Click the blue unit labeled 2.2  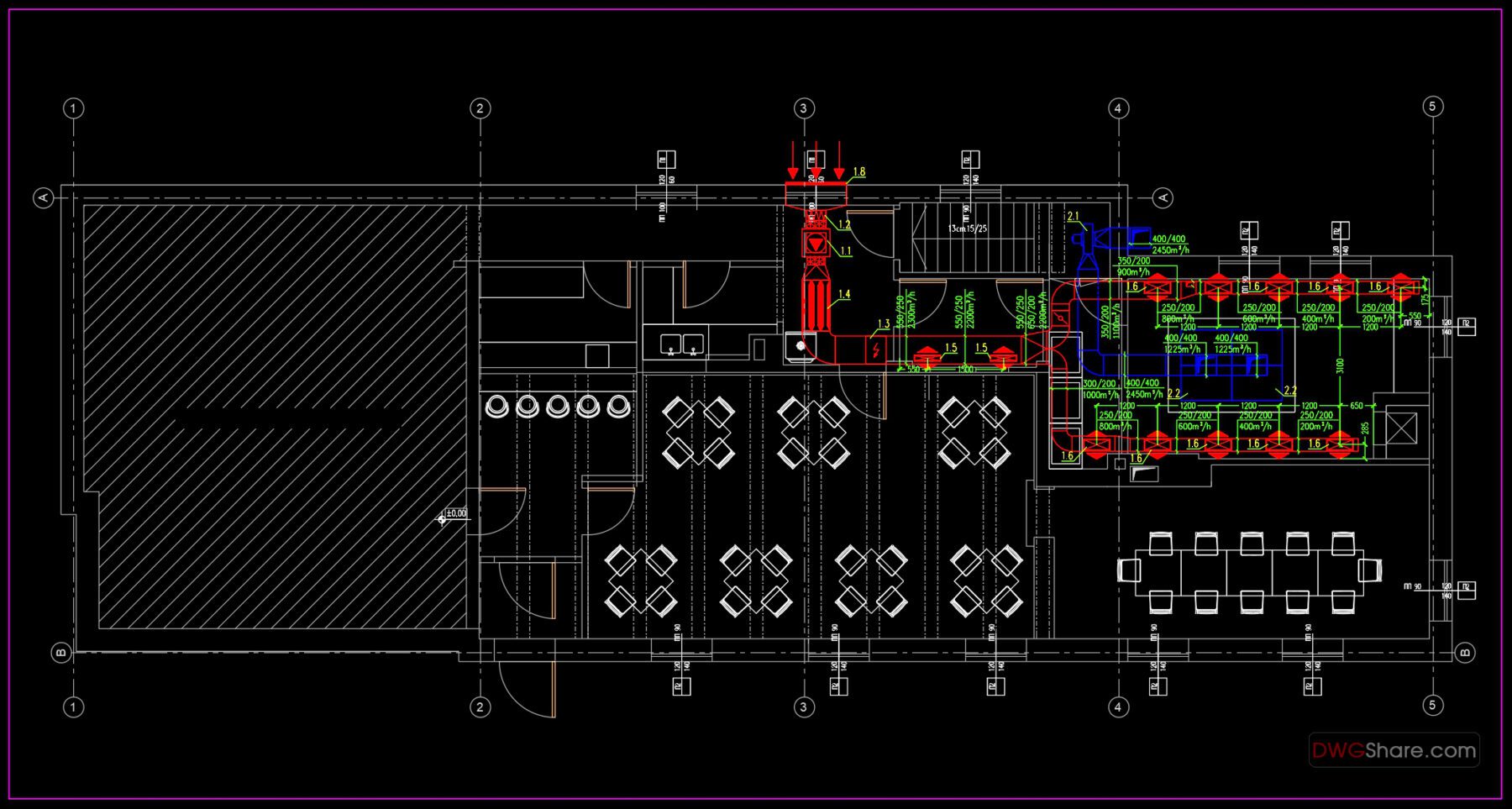pyautogui.click(x=1226, y=364)
